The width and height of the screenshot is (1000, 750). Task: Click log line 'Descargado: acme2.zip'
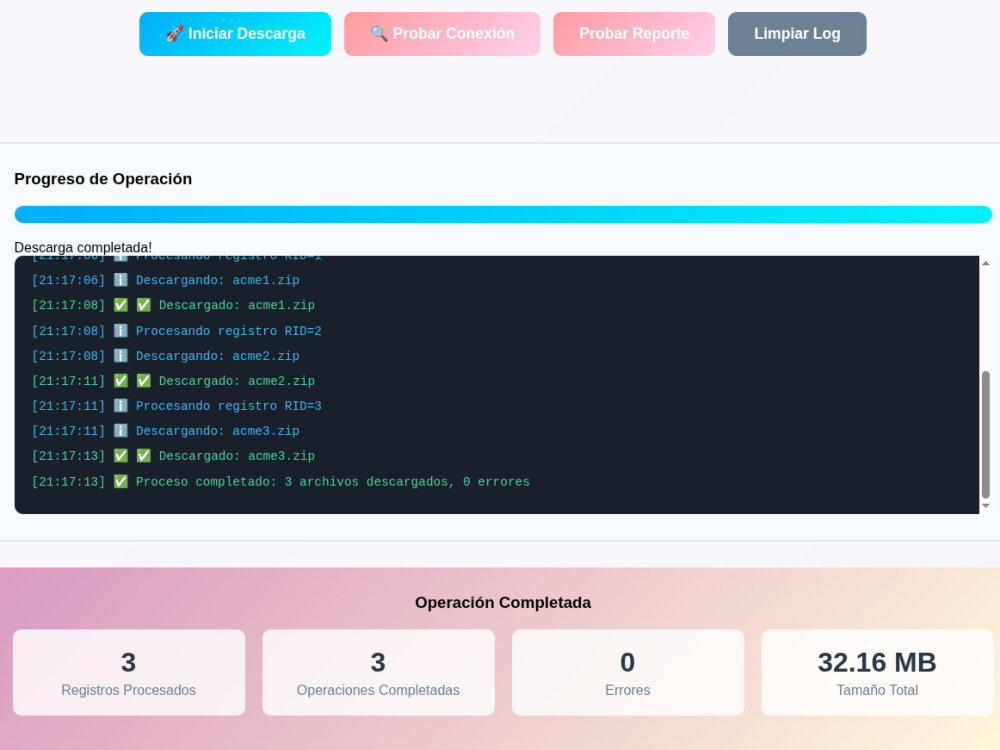coord(237,381)
